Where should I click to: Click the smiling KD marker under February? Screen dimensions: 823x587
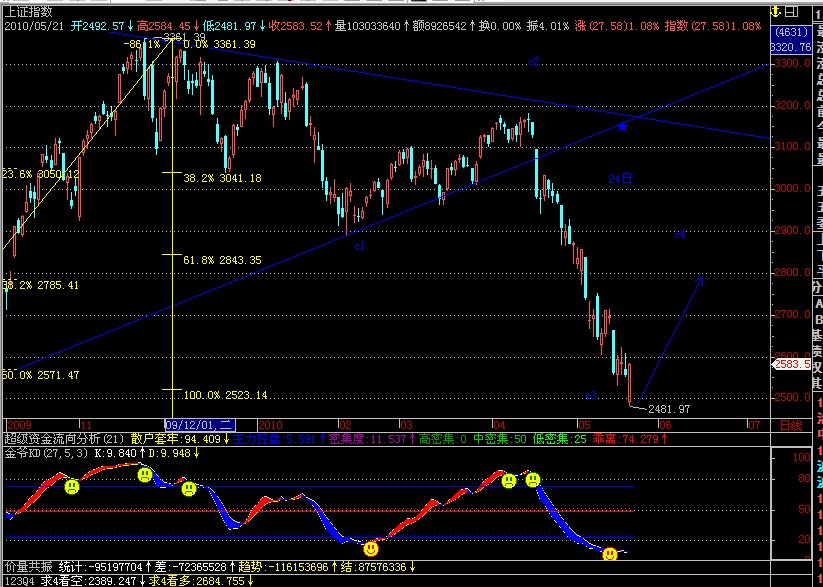pyautogui.click(x=371, y=549)
